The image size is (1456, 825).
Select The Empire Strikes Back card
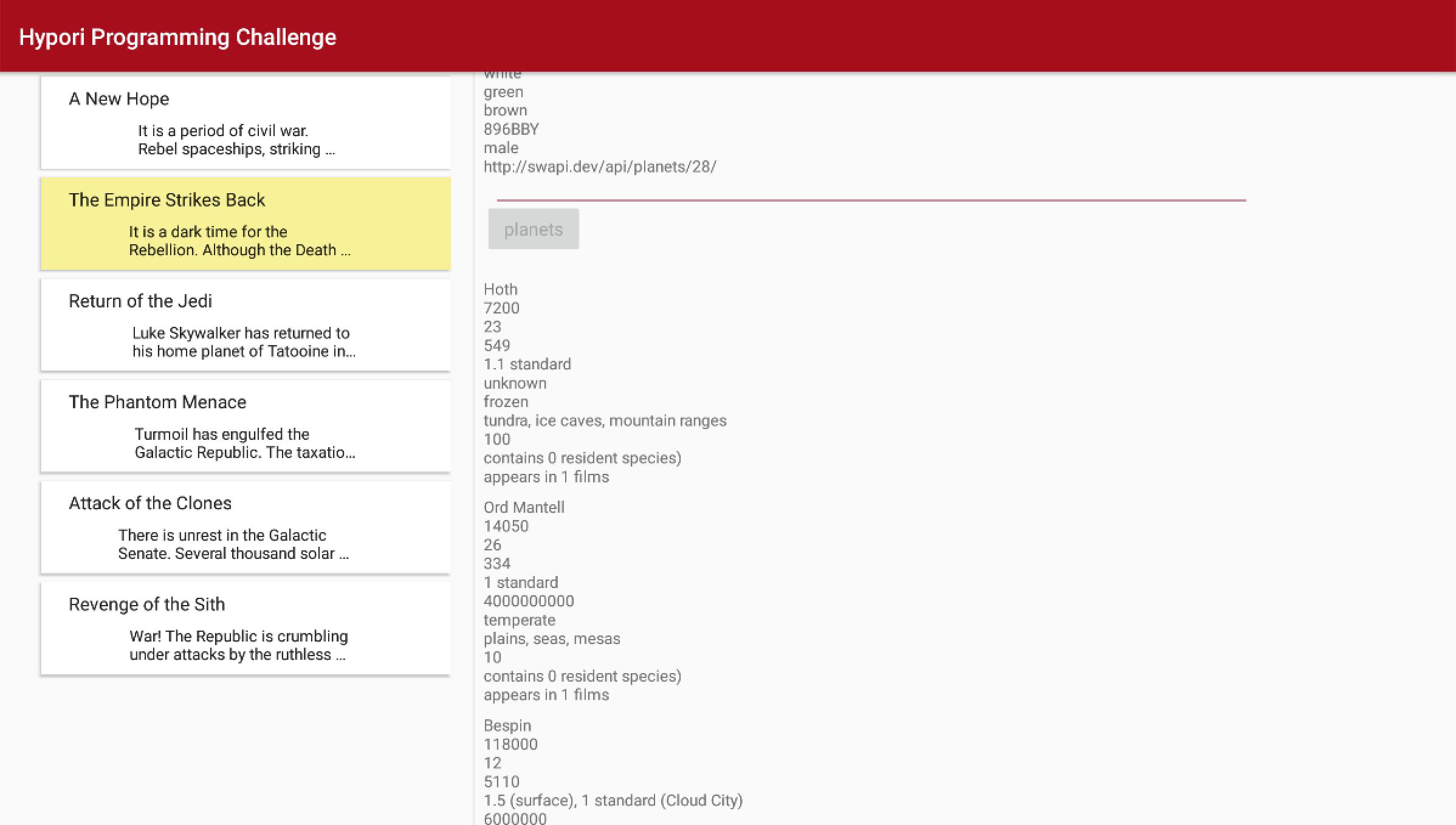[246, 224]
